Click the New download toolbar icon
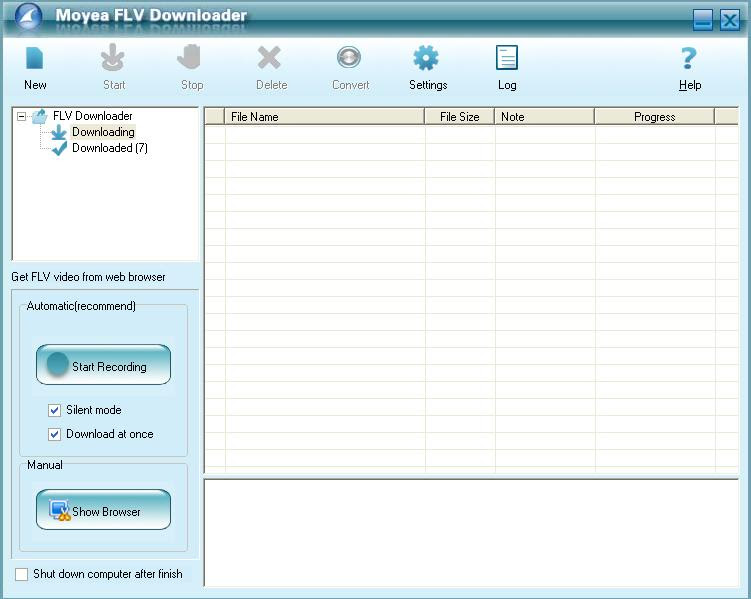The width and height of the screenshot is (751, 599). point(34,58)
